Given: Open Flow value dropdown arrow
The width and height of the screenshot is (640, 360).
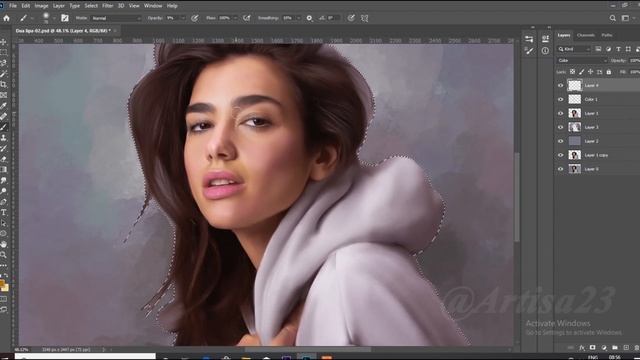Looking at the screenshot, I should 235,18.
